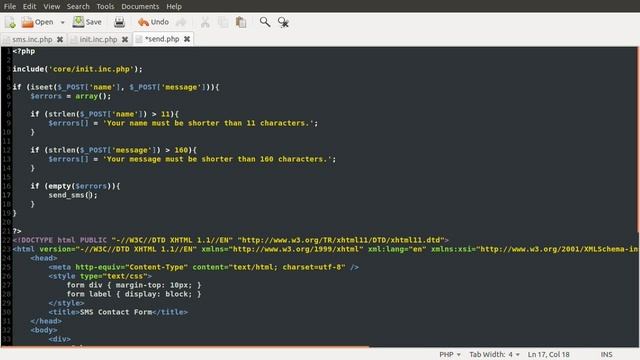Click the Ln 17, Col 18 status indicator

549,354
